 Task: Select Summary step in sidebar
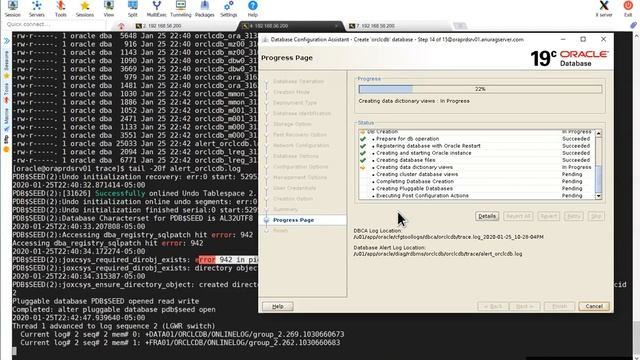(x=285, y=209)
